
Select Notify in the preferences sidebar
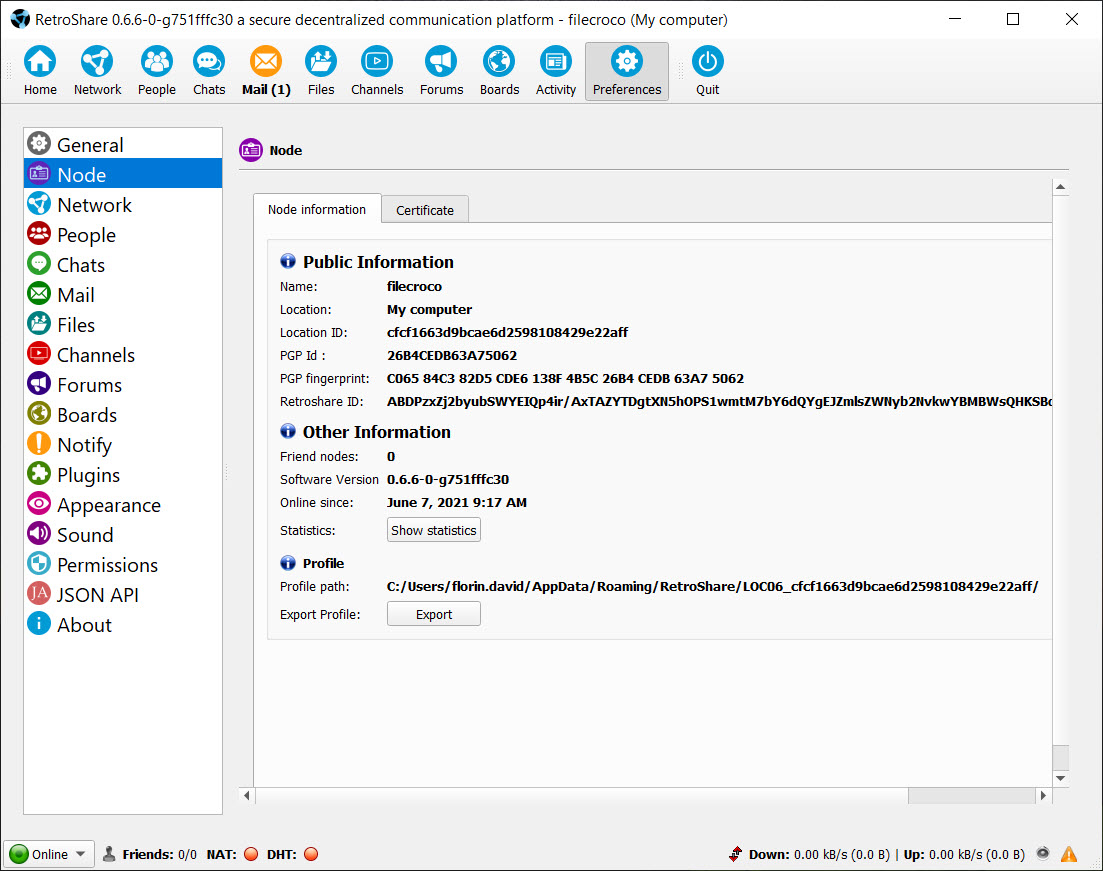(x=123, y=445)
